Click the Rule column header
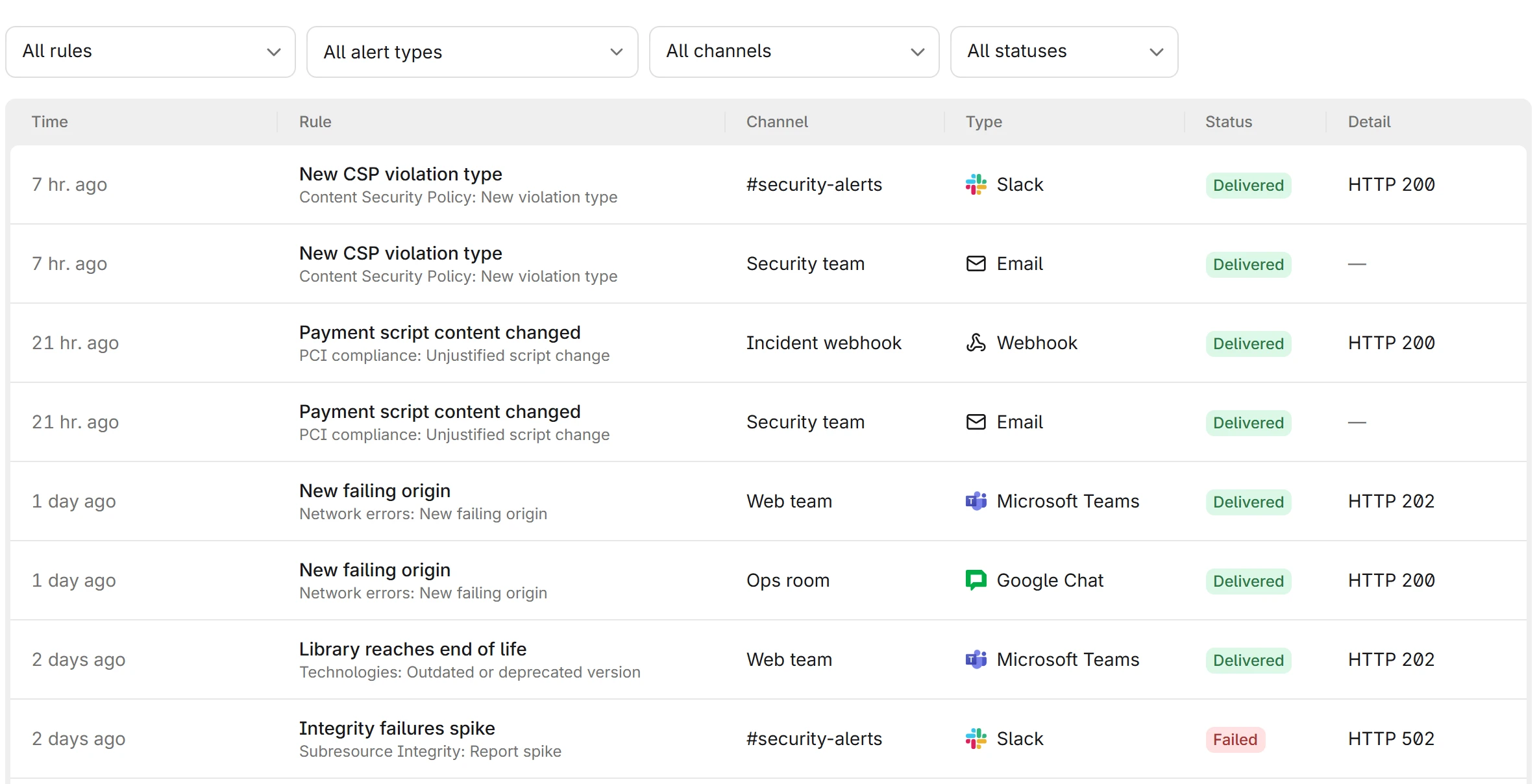 coord(315,122)
